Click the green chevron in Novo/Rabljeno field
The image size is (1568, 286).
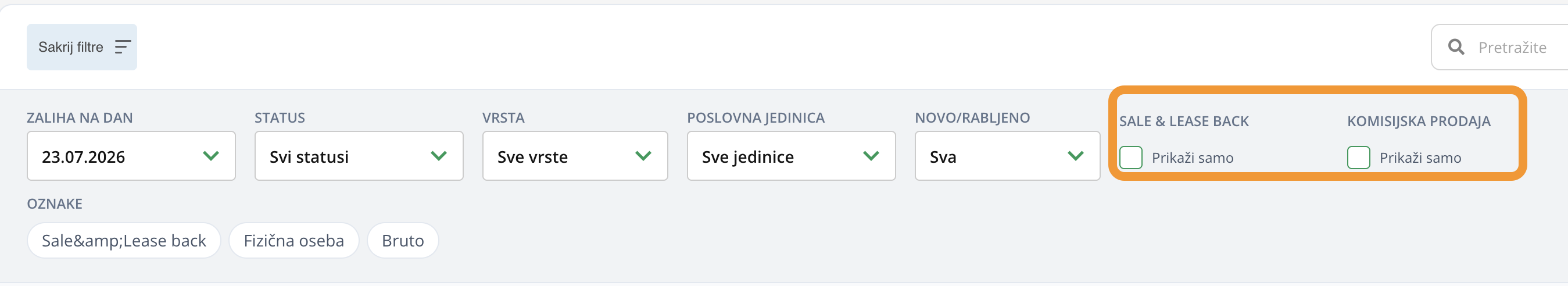1075,156
